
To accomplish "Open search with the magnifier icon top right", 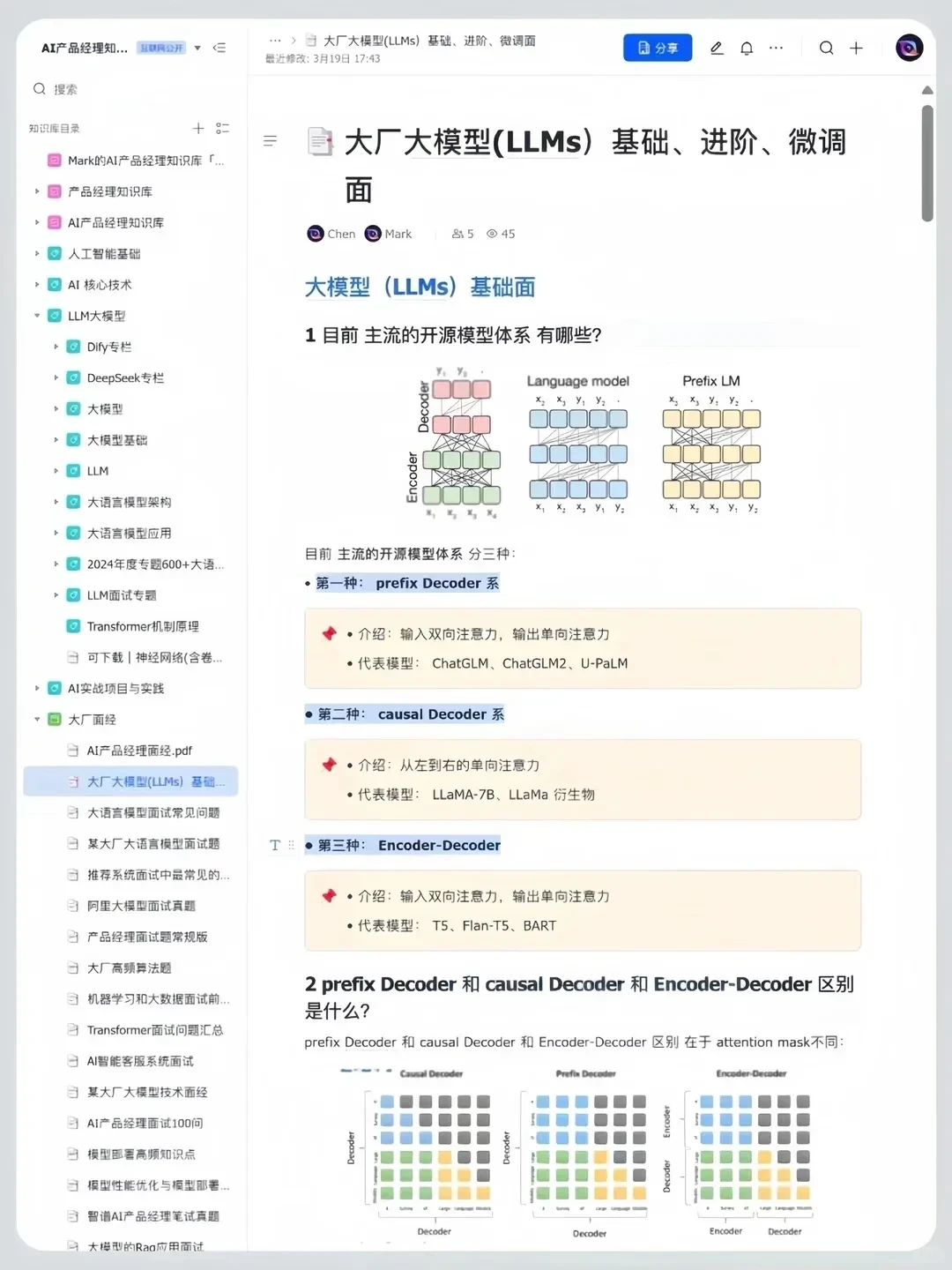I will (x=826, y=48).
